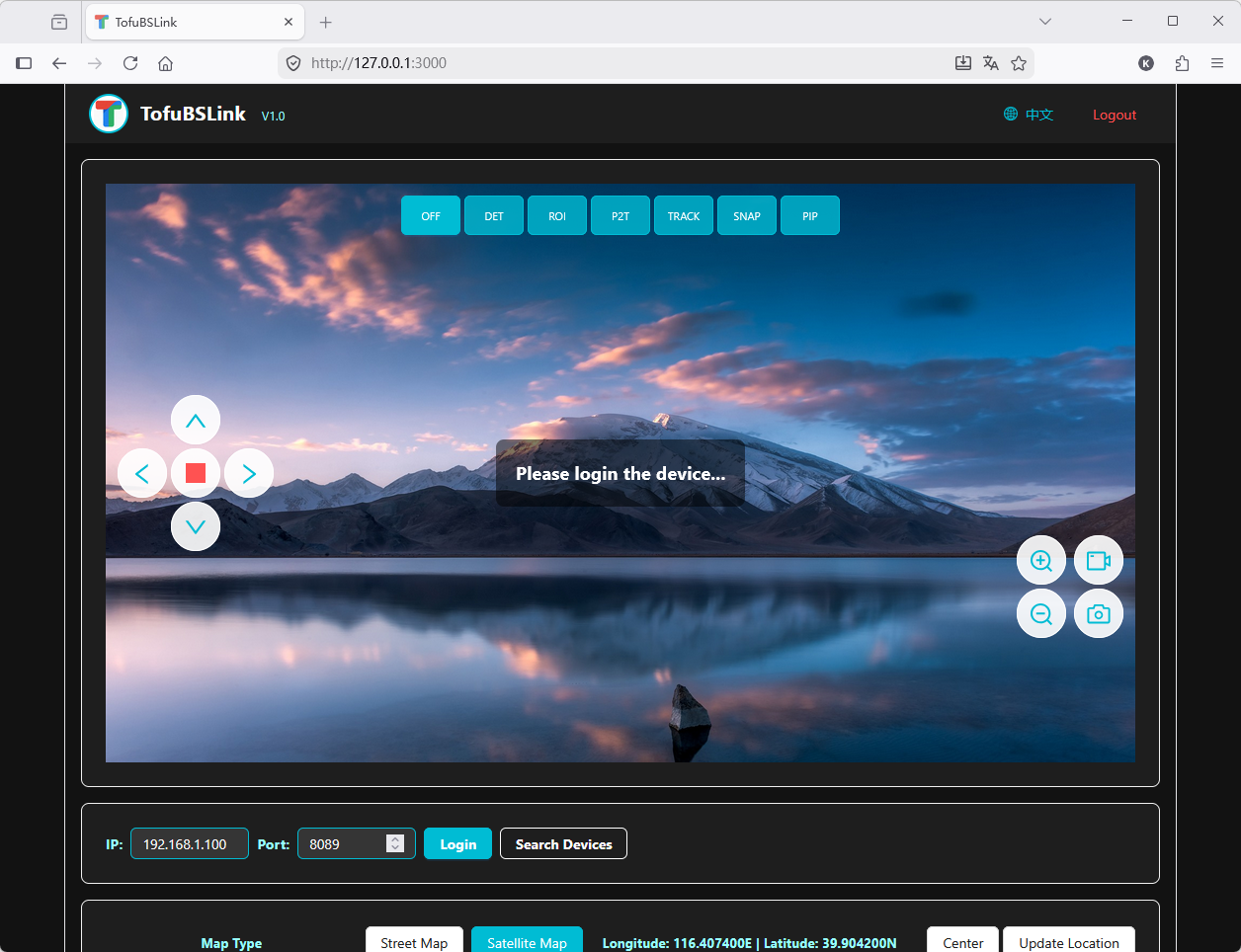The height and width of the screenshot is (952, 1241).
Task: Activate TRACK mode
Action: 683,216
